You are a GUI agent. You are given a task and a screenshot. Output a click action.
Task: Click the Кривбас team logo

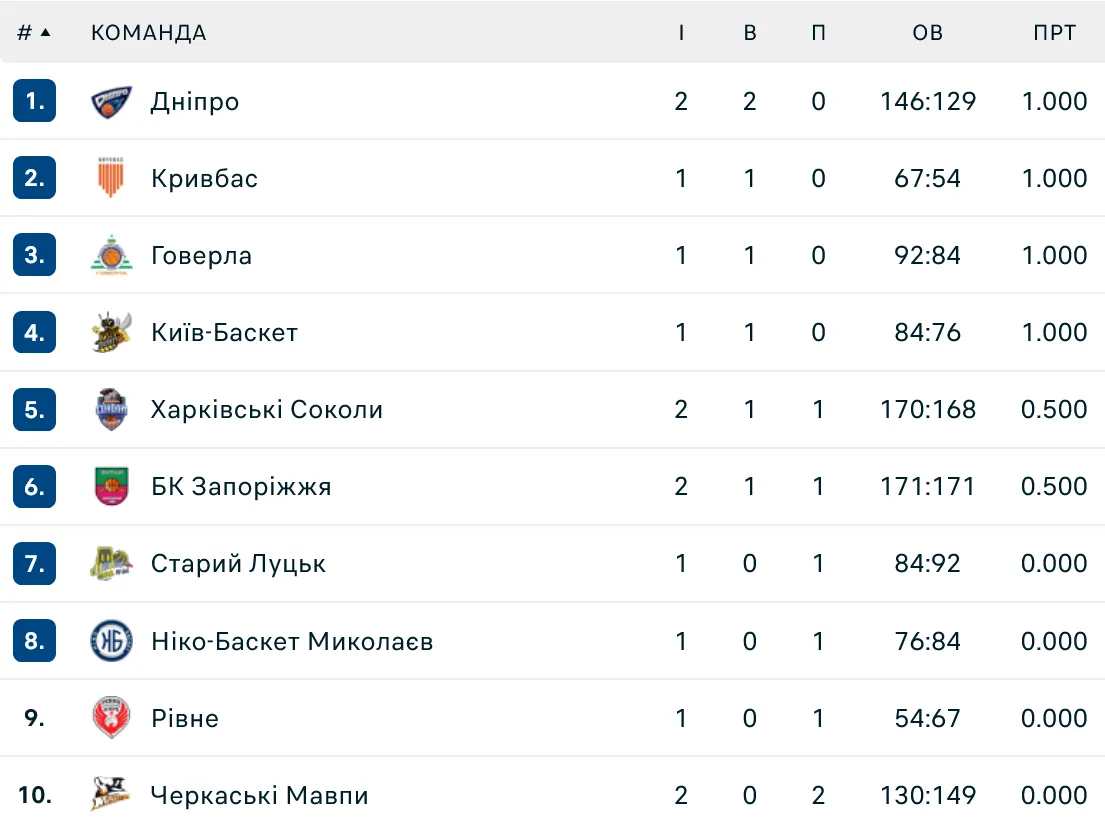click(111, 178)
